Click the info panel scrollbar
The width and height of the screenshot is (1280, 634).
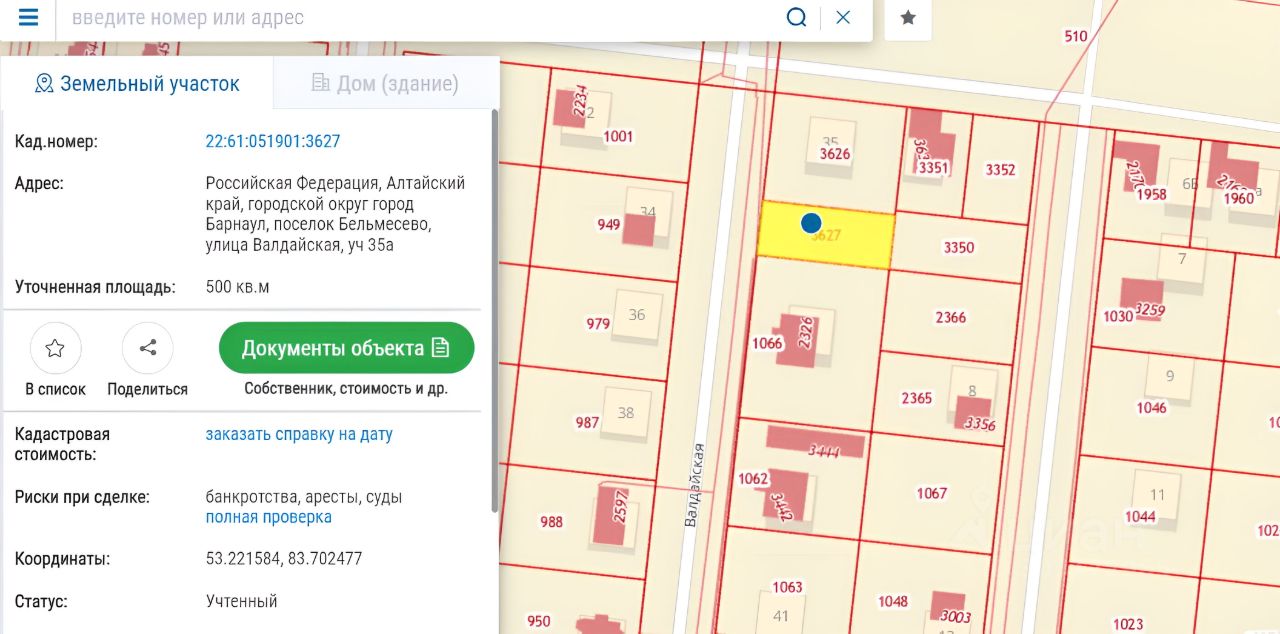click(493, 310)
